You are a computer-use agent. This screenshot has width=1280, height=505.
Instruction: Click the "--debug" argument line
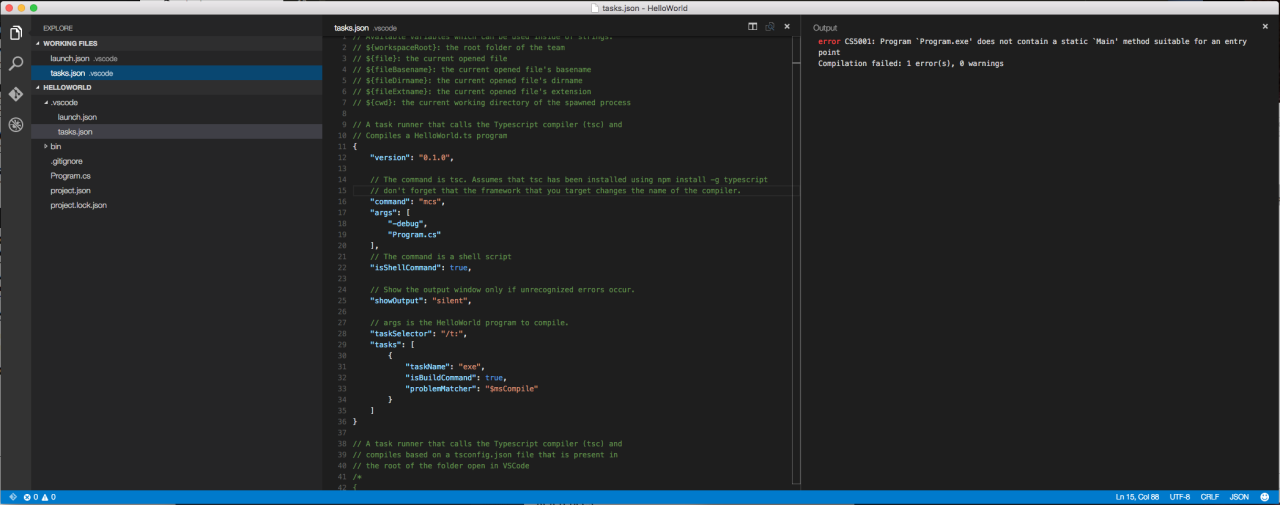click(407, 223)
